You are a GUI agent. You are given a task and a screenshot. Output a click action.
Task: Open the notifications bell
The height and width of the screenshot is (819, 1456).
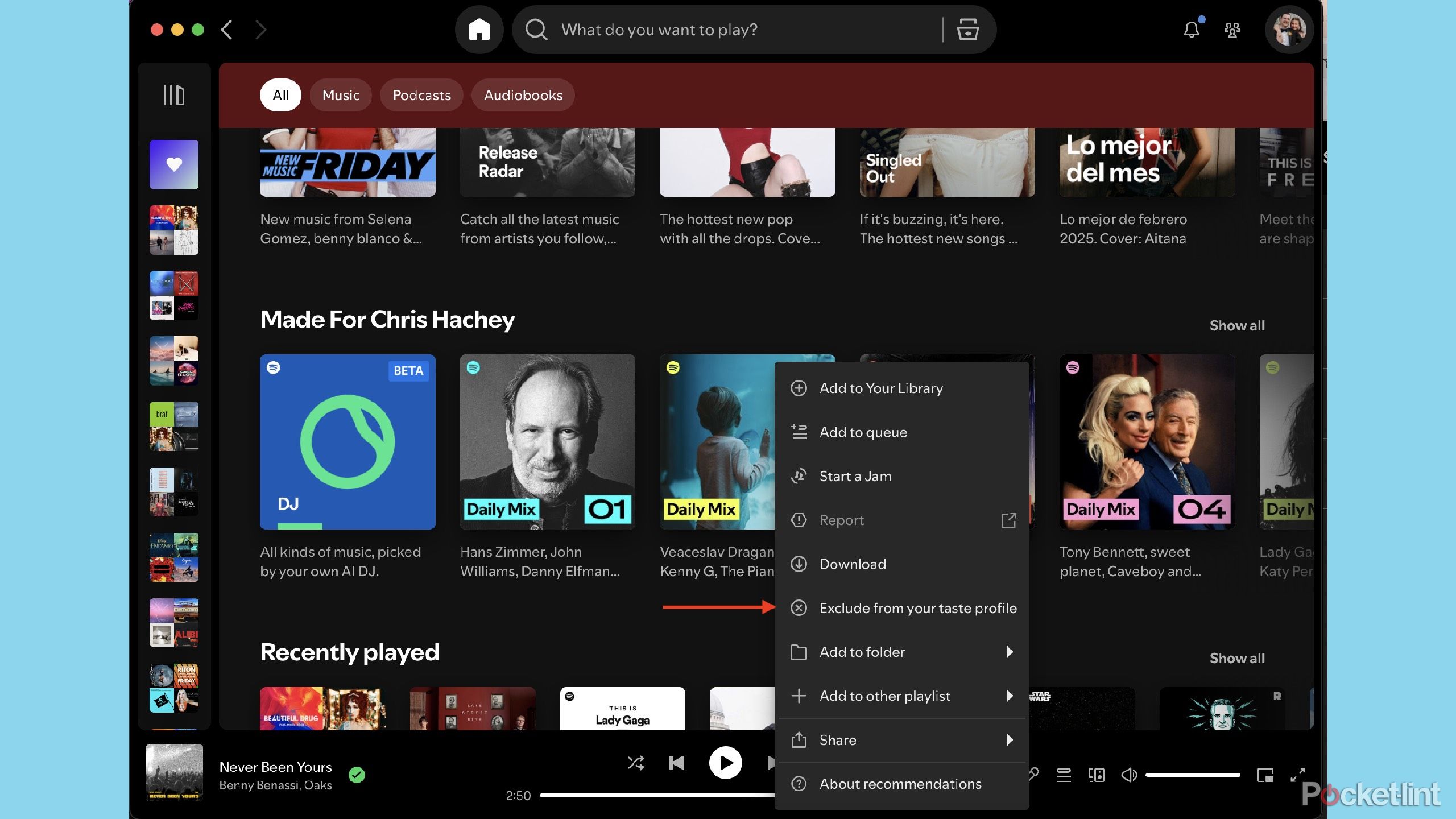click(1192, 30)
